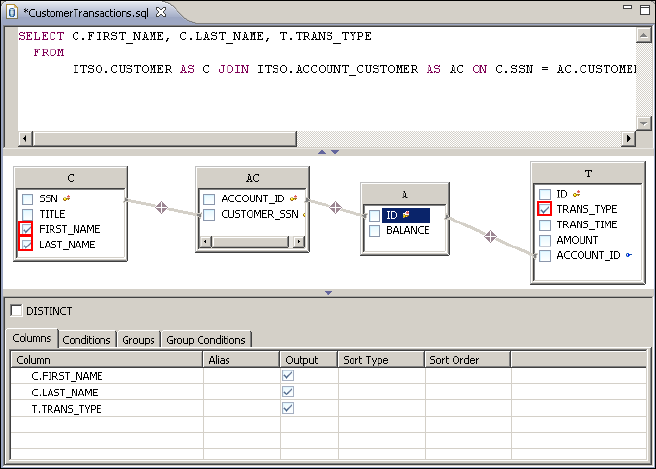Screen dimensions: 656x469
Task: Click the Sort Type column header
Action: (x=381, y=360)
